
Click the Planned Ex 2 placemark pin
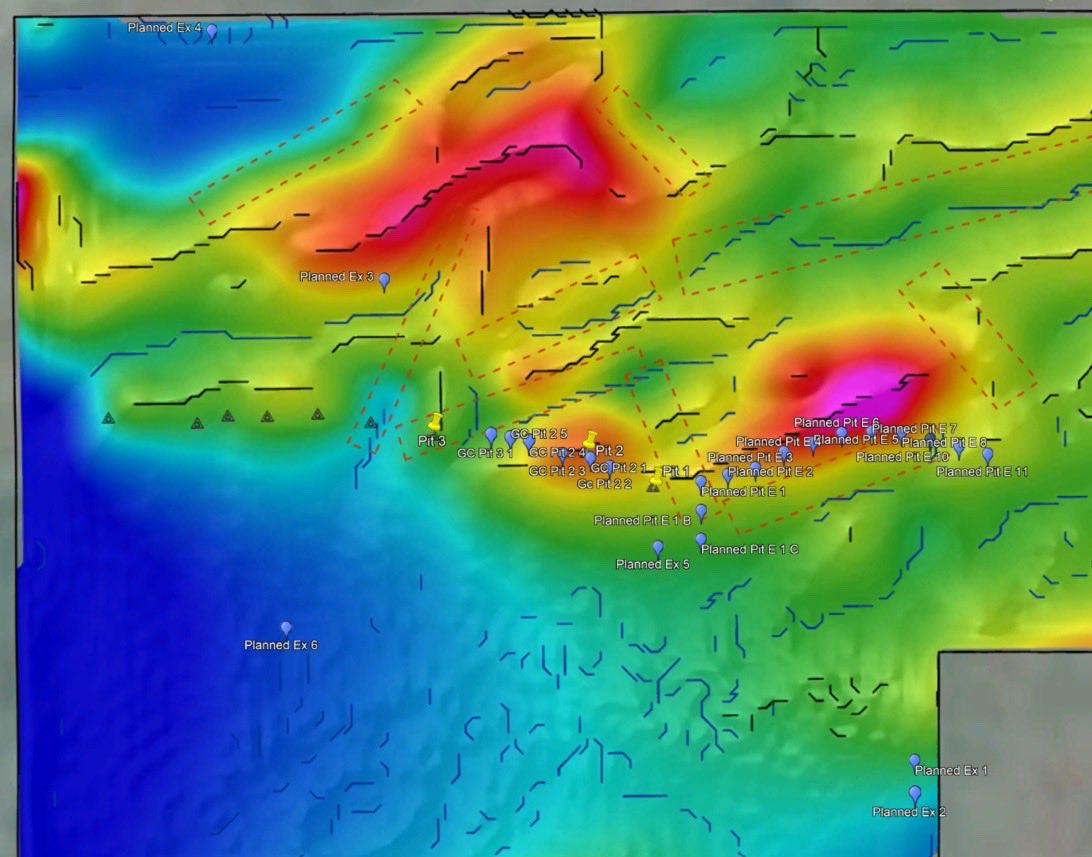[914, 794]
